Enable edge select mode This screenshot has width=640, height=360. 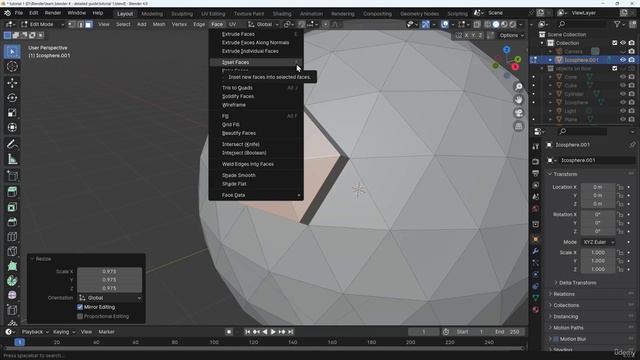pyautogui.click(x=80, y=24)
